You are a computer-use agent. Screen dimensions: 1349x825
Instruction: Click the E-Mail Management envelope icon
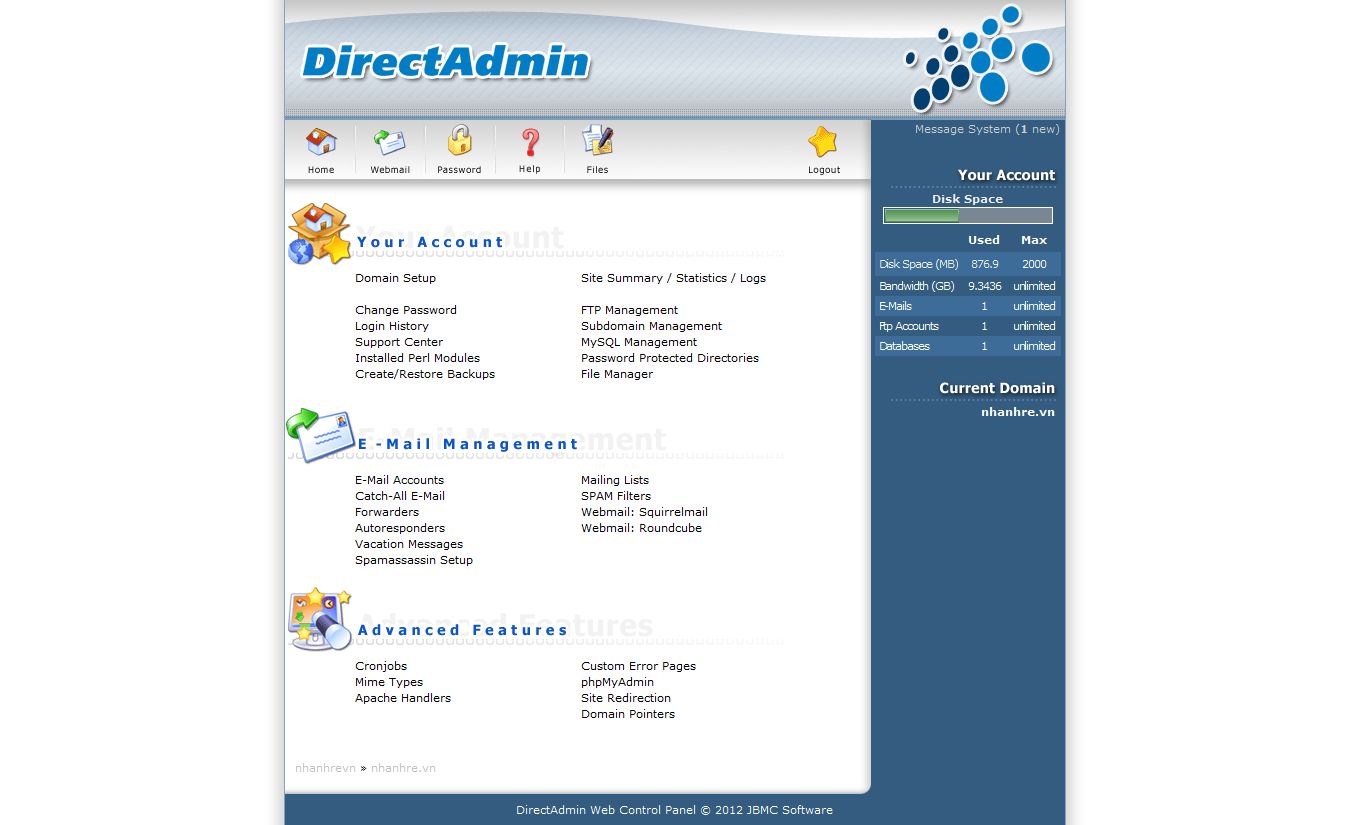320,435
